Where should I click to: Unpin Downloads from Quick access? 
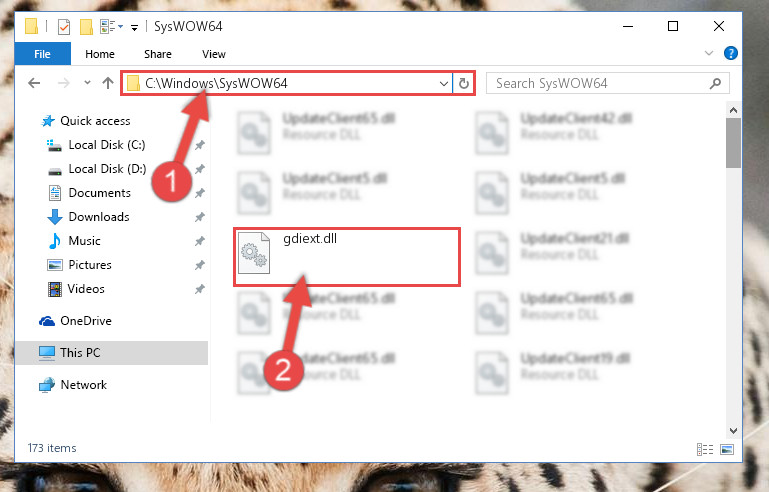(200, 217)
